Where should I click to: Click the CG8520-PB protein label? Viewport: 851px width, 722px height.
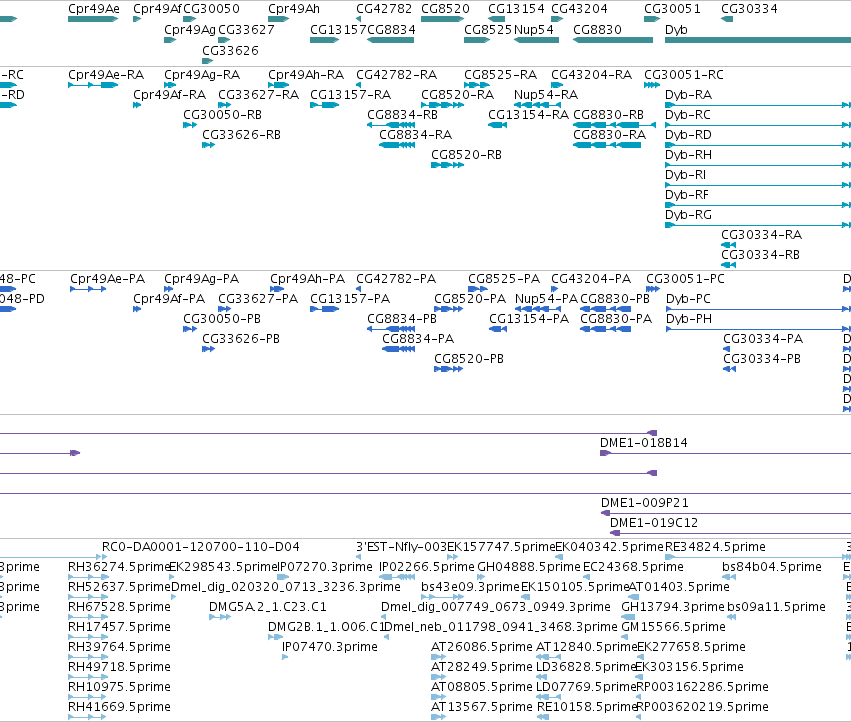point(468,359)
